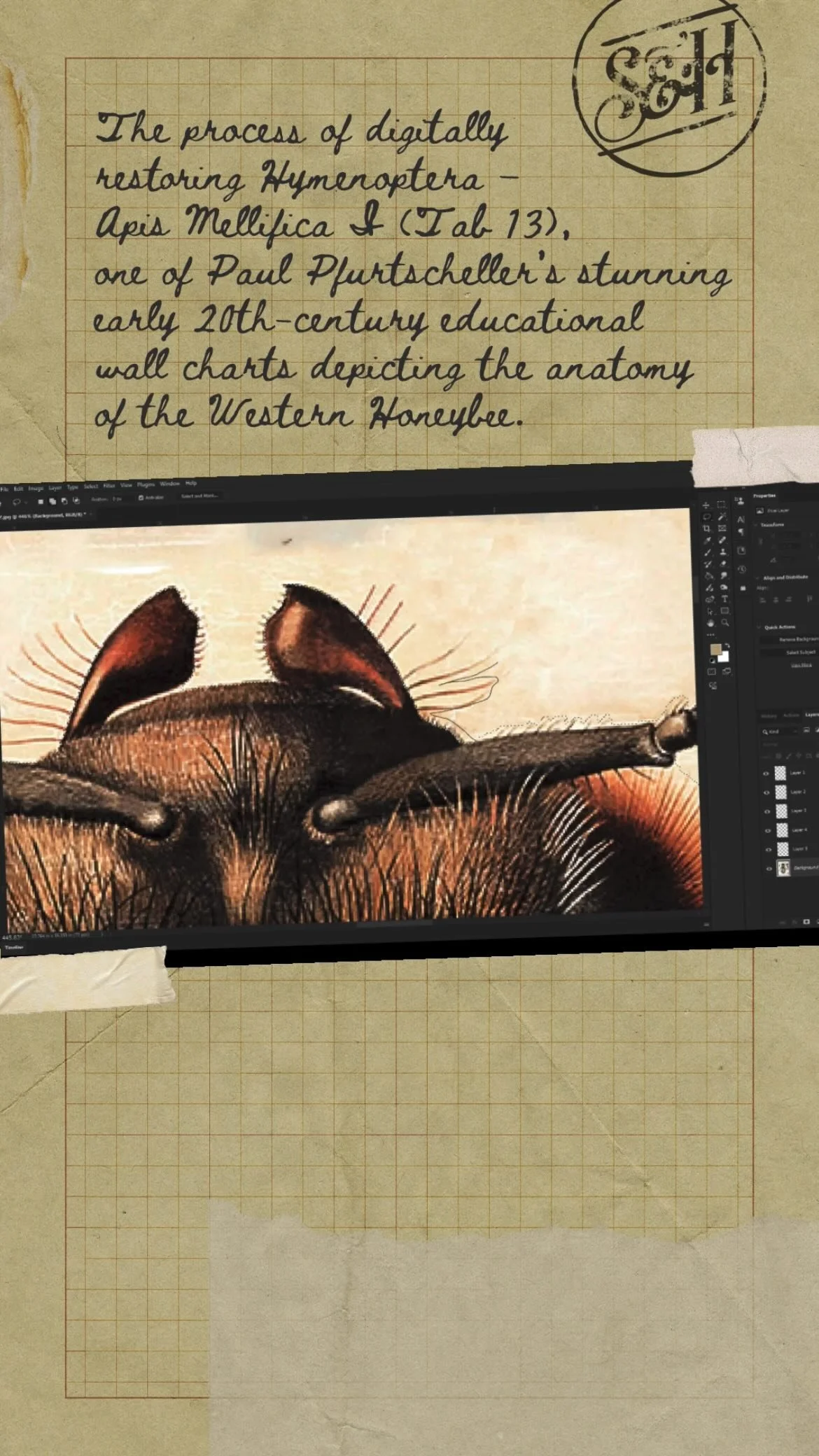Collapse the Quick Actions section
Image resolution: width=819 pixels, height=1456 pixels.
(x=759, y=626)
